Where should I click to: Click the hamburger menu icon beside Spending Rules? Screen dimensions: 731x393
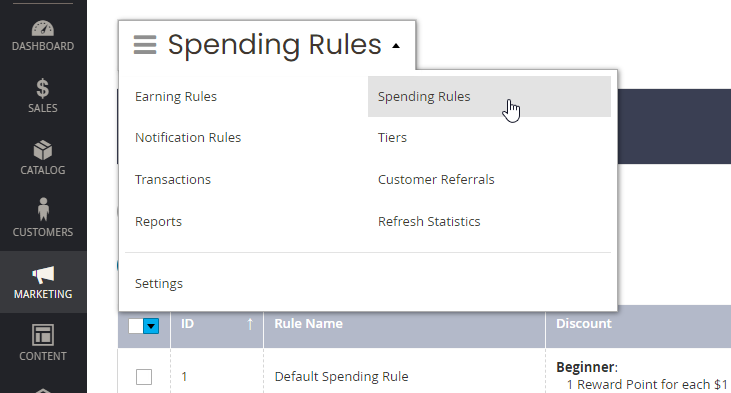(145, 45)
